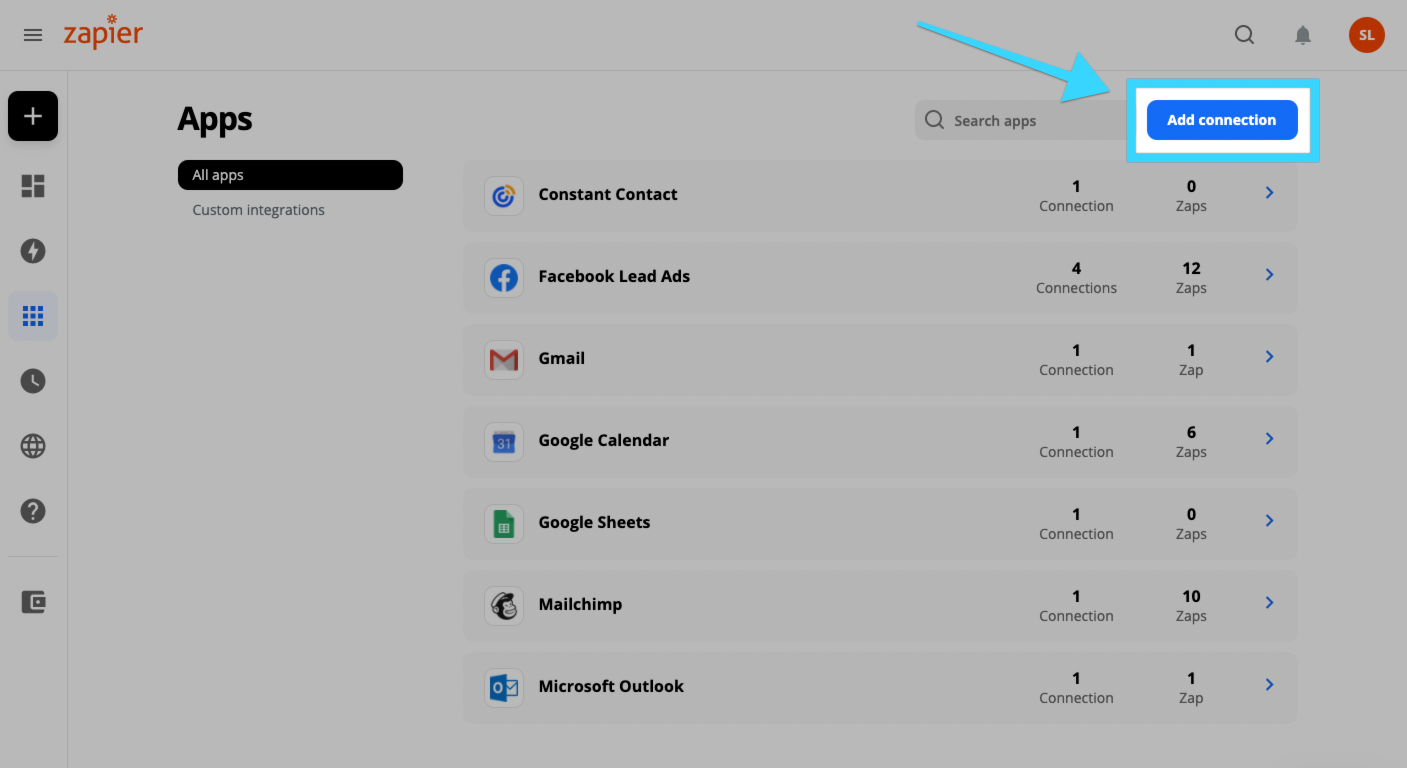Click Facebook Lead Ads 12 Zaps count
This screenshot has height=768, width=1407.
(1191, 277)
